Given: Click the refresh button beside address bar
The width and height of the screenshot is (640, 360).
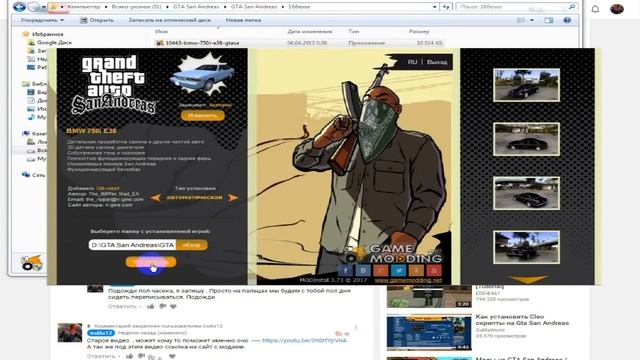Looking at the screenshot, I should point(446,7).
